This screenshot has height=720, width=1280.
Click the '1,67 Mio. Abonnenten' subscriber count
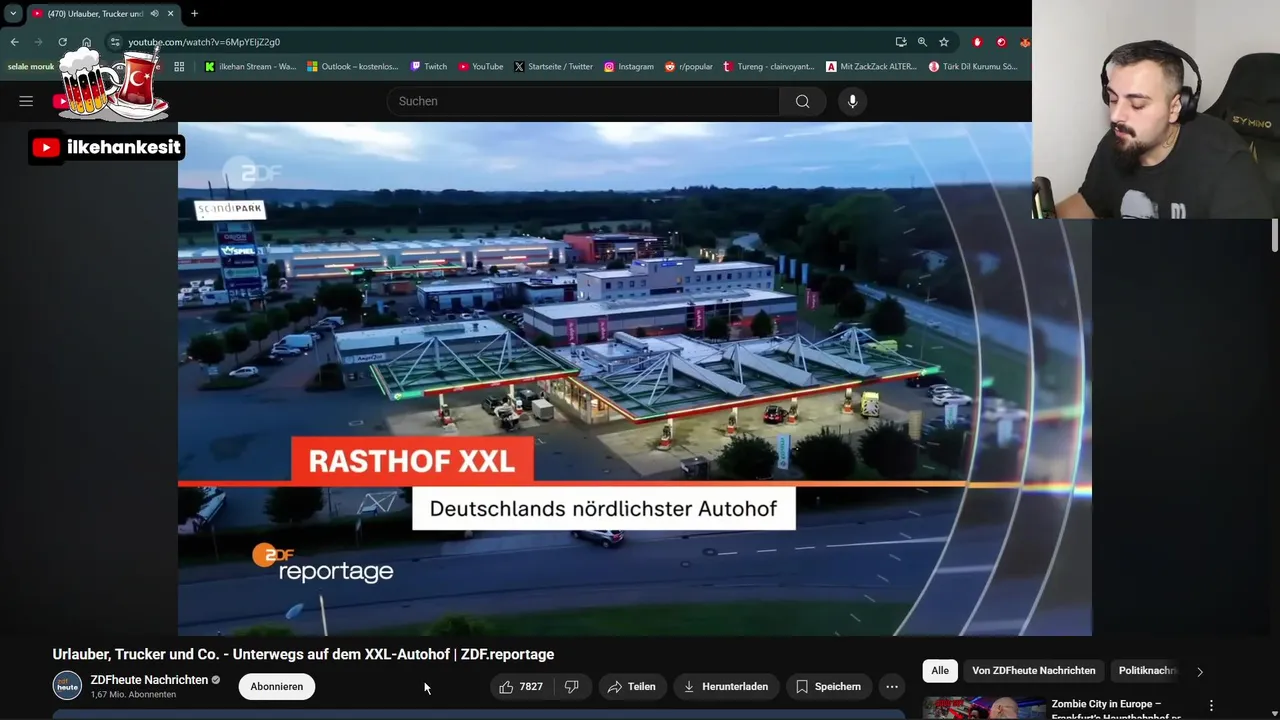(133, 695)
